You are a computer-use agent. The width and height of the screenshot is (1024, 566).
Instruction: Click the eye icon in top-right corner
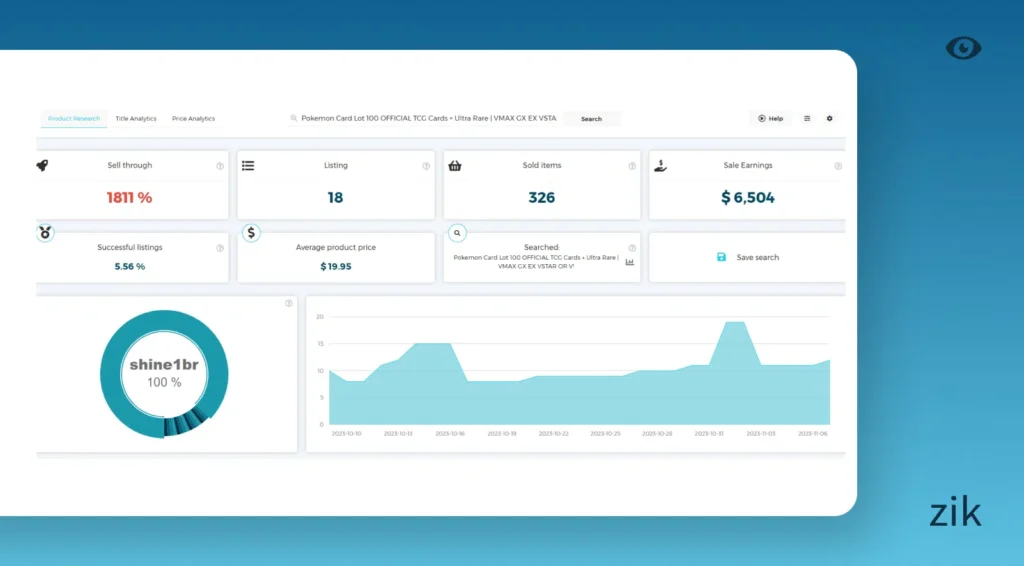pyautogui.click(x=963, y=48)
